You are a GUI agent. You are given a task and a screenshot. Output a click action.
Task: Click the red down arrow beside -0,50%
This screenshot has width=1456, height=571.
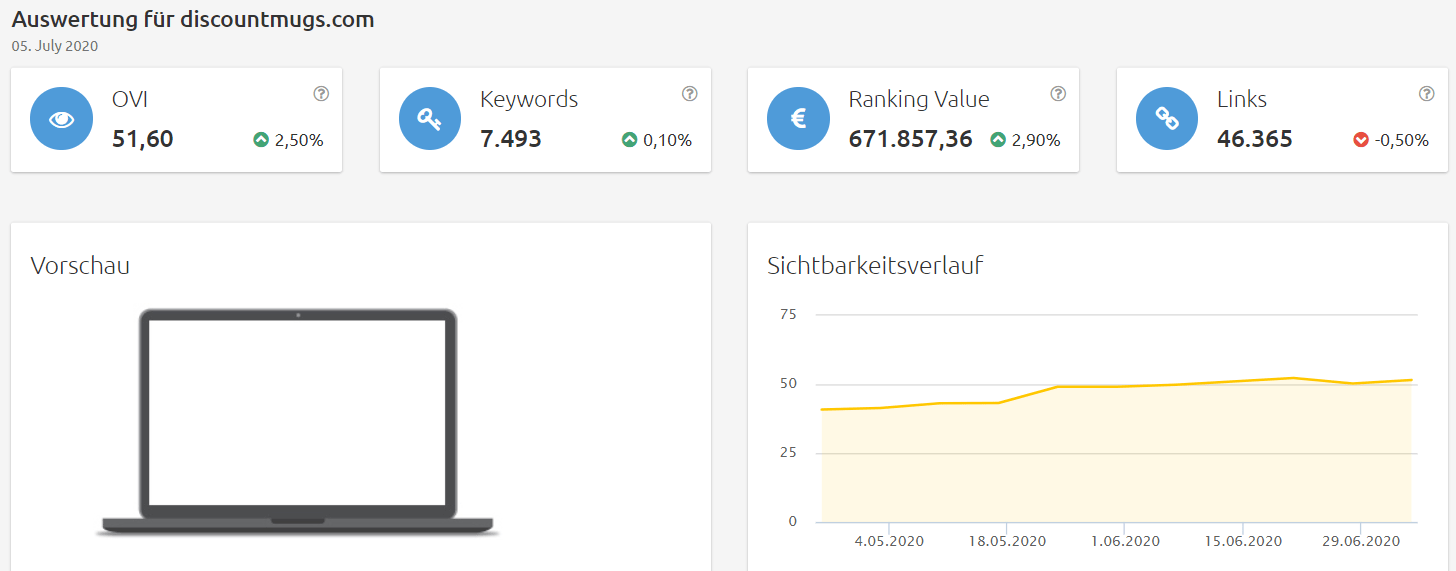pyautogui.click(x=1361, y=141)
